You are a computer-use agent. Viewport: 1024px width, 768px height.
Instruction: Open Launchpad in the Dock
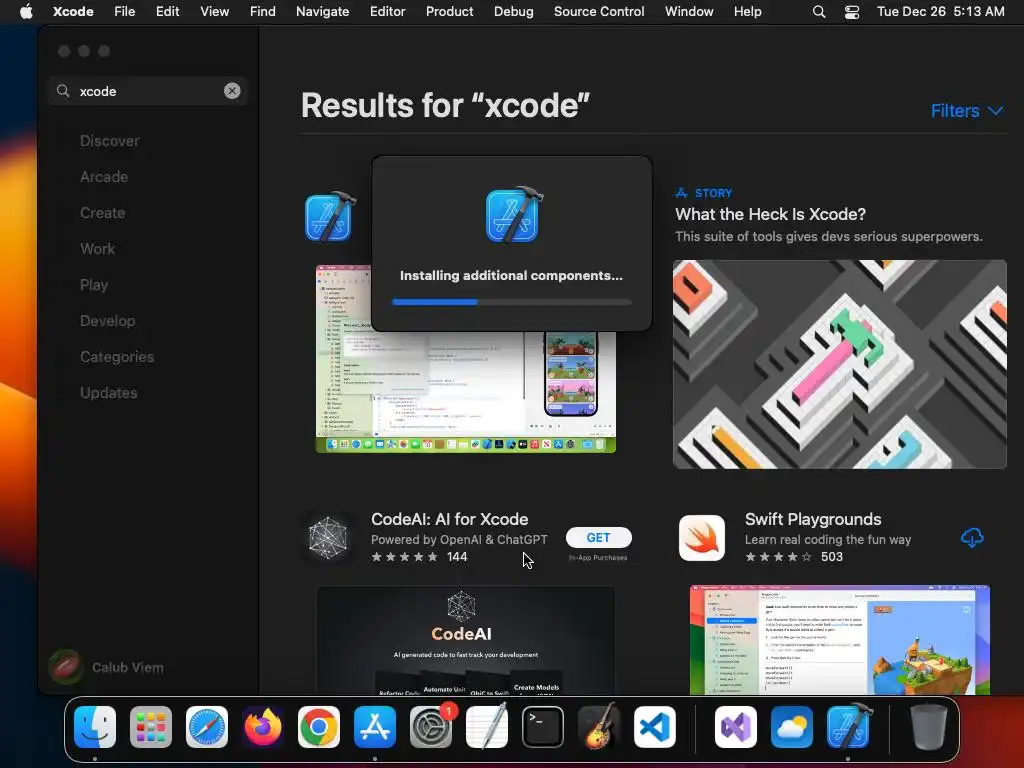point(151,727)
